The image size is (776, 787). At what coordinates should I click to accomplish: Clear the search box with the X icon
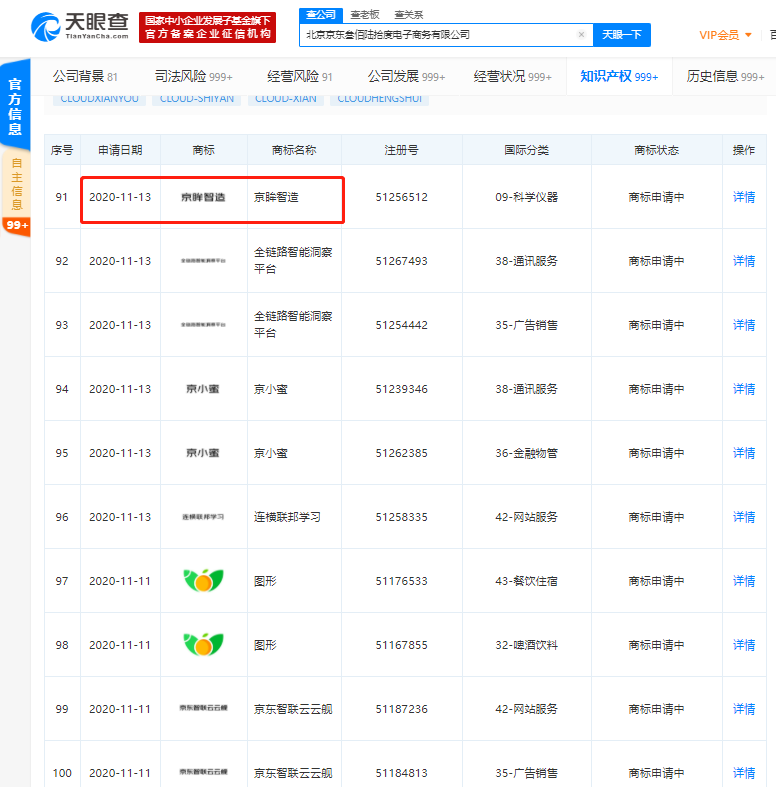581,35
